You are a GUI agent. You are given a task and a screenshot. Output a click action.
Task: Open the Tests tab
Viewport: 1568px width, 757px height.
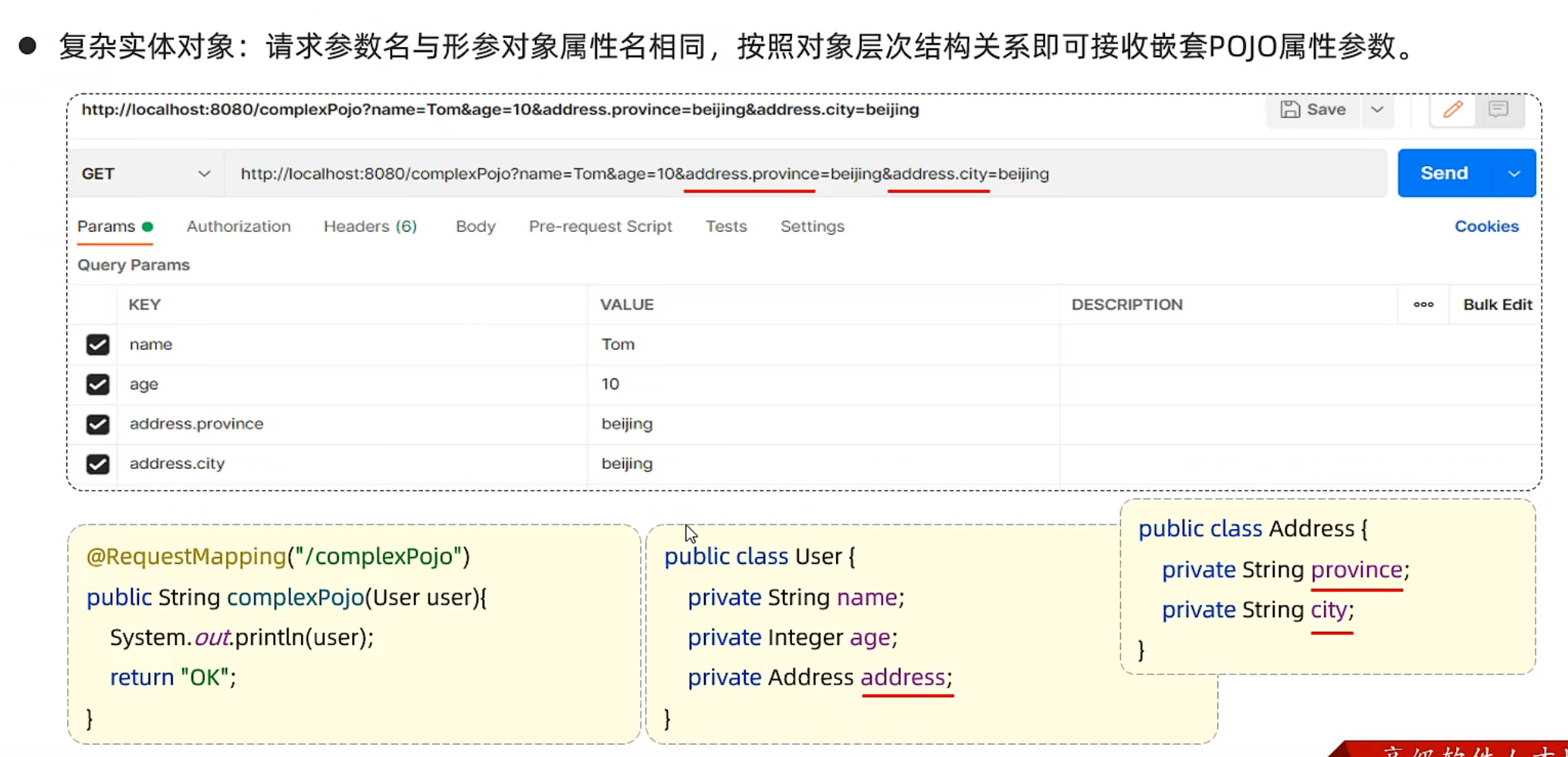(x=726, y=226)
